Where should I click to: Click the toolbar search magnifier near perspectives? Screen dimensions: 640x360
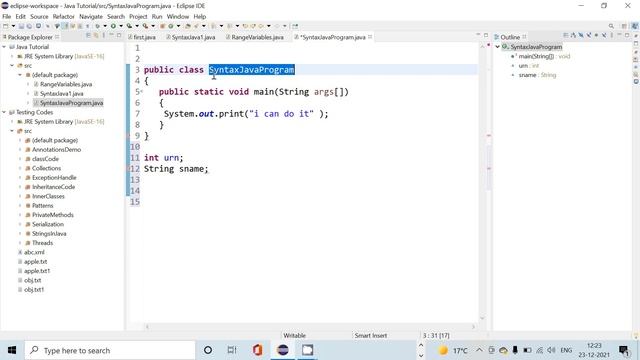point(611,26)
